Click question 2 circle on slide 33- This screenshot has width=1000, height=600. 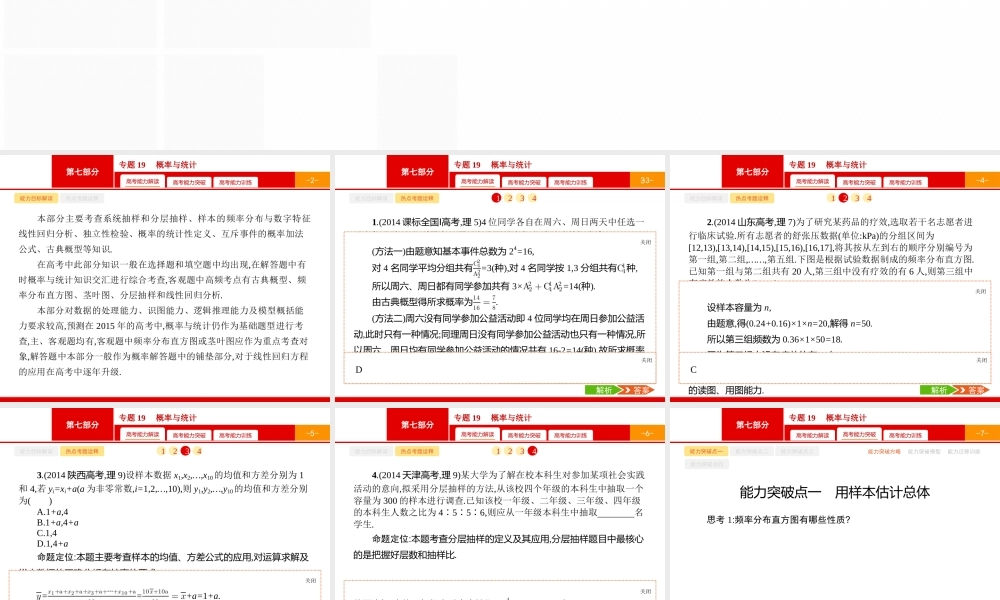click(x=510, y=198)
